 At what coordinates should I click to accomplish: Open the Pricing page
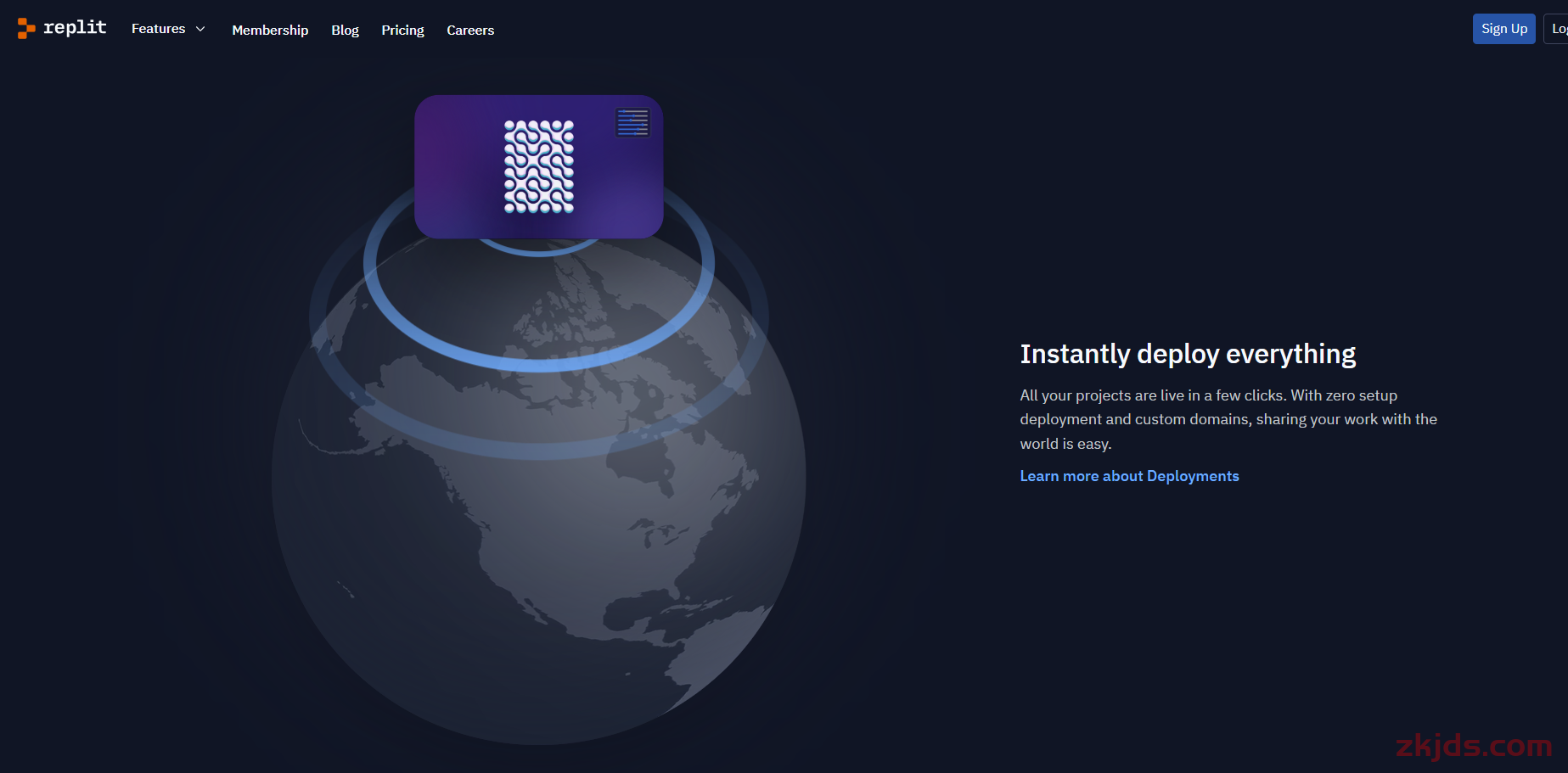tap(402, 30)
